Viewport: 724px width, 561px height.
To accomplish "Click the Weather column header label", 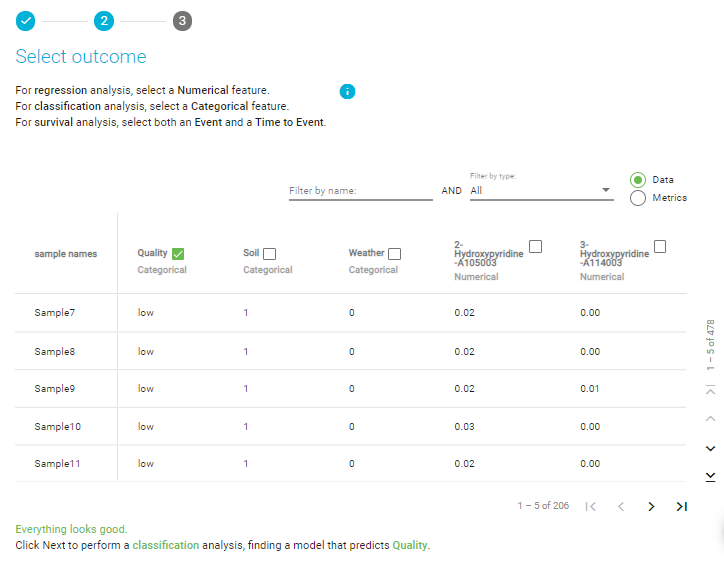I will [366, 253].
